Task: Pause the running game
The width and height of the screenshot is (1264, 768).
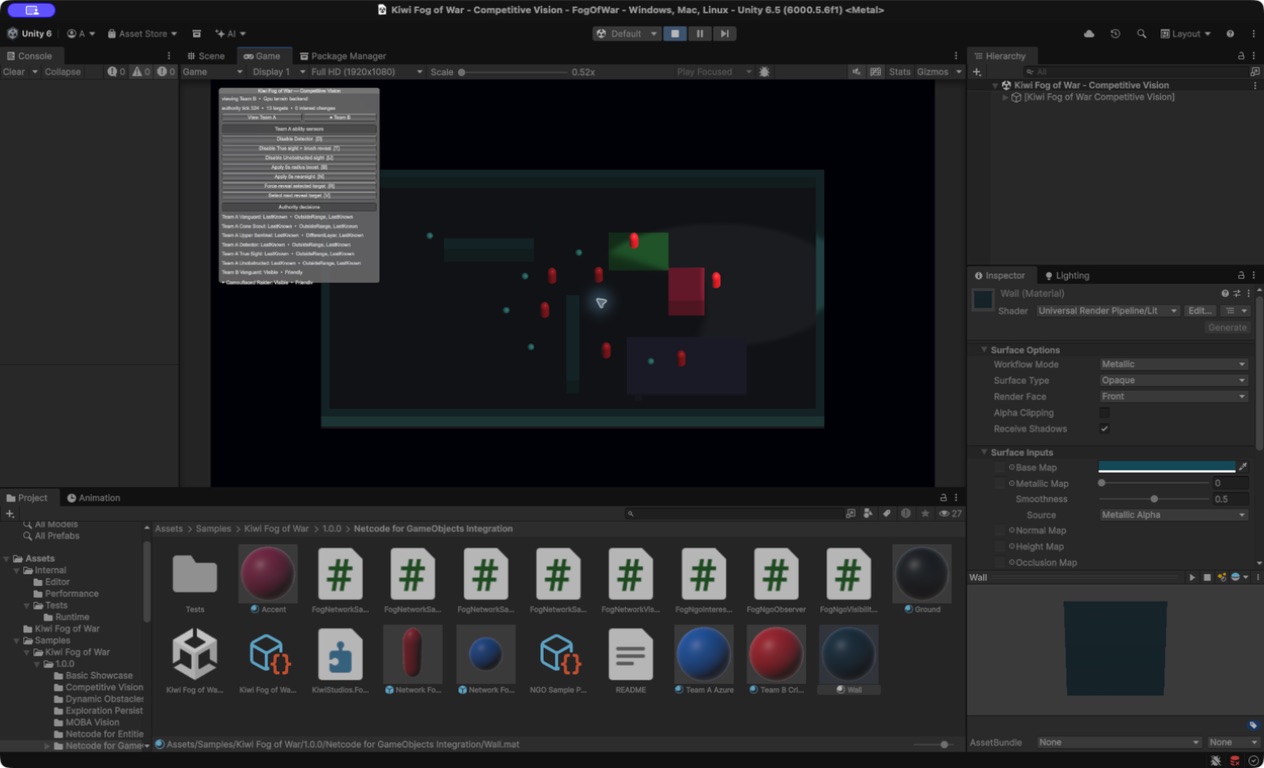Action: click(699, 33)
